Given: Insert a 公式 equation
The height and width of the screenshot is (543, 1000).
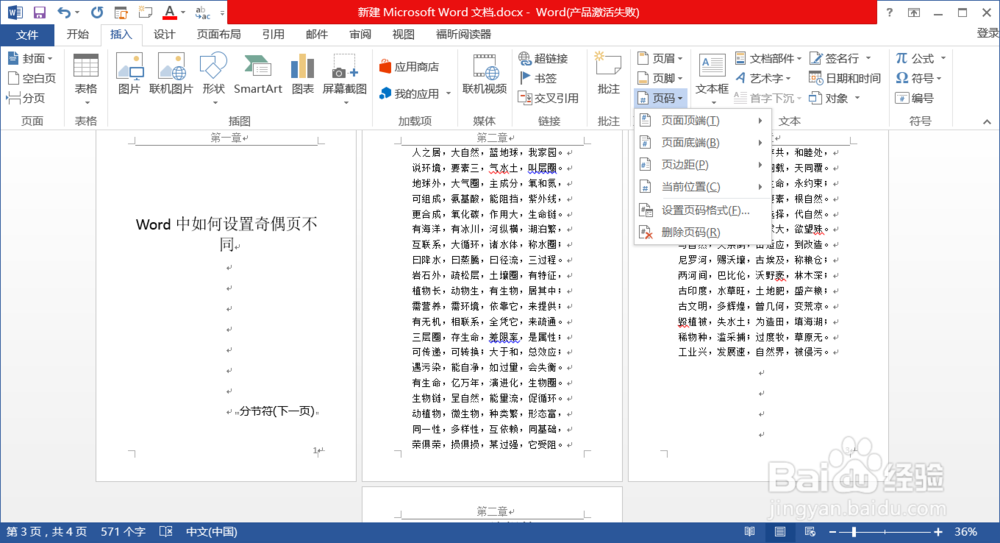Looking at the screenshot, I should click(x=920, y=59).
